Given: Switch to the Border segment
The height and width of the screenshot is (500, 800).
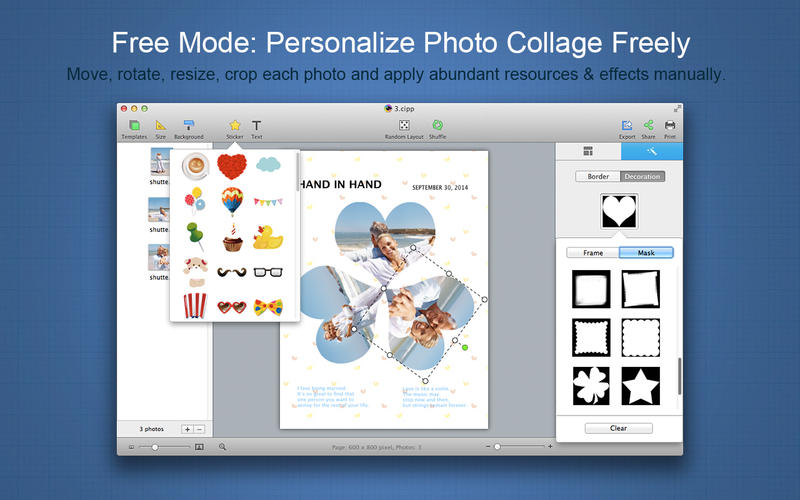Looking at the screenshot, I should 598,177.
